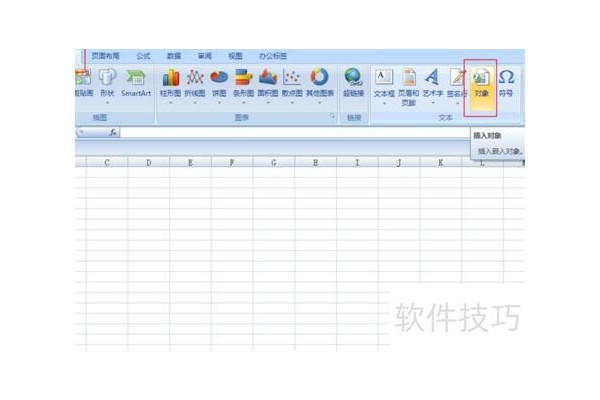This screenshot has height=400, width=600.
Task: Insert a bar chart (条形图)
Action: tap(243, 86)
